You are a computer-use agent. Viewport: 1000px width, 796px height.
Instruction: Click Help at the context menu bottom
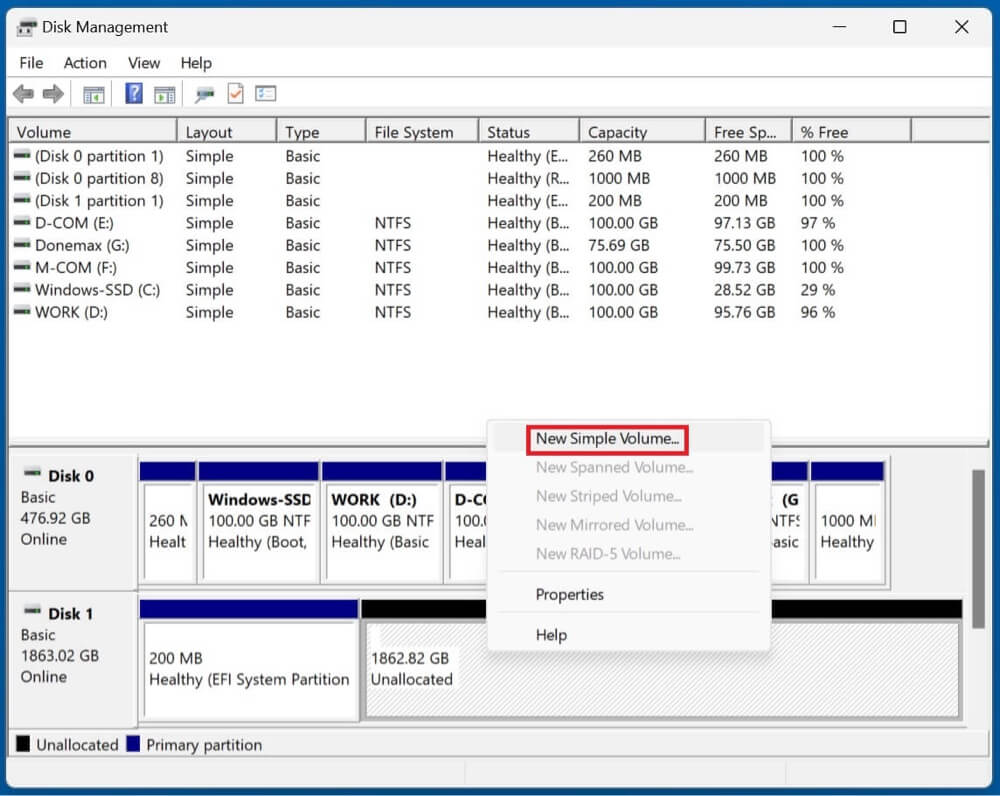tap(550, 634)
